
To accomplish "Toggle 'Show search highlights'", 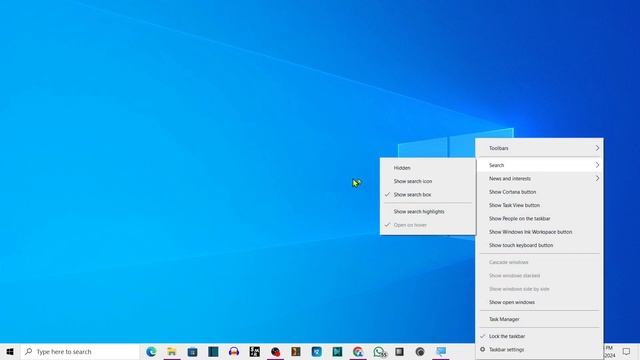I will pyautogui.click(x=427, y=211).
